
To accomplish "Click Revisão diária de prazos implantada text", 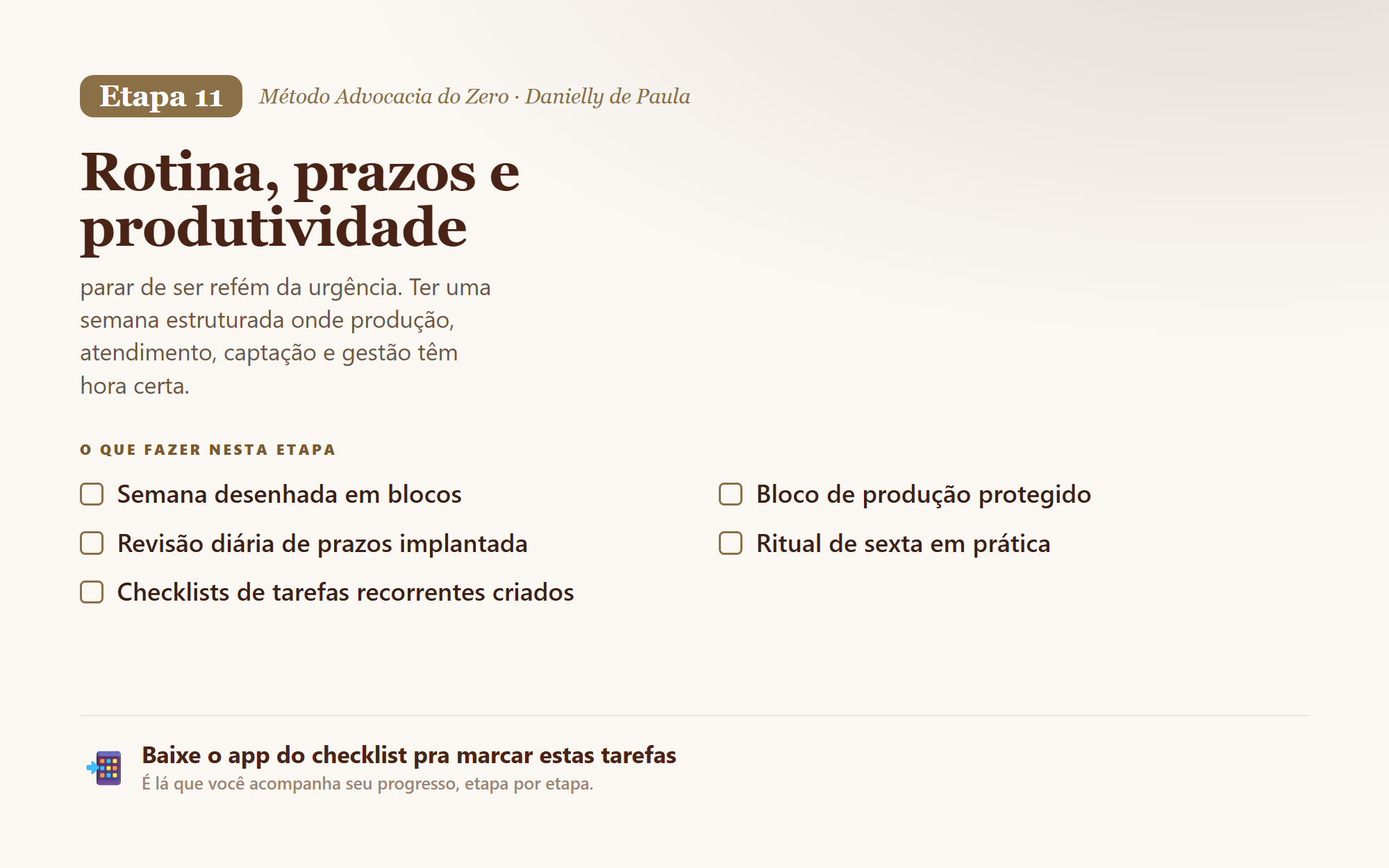I will coord(322,544).
